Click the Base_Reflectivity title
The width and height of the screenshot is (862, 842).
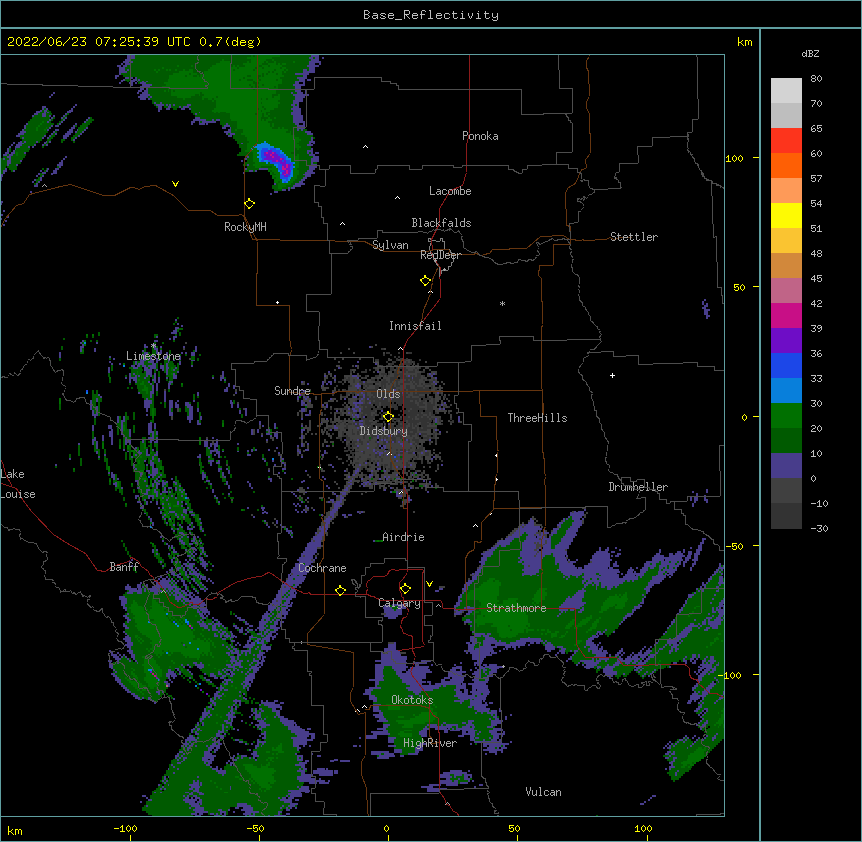point(431,15)
